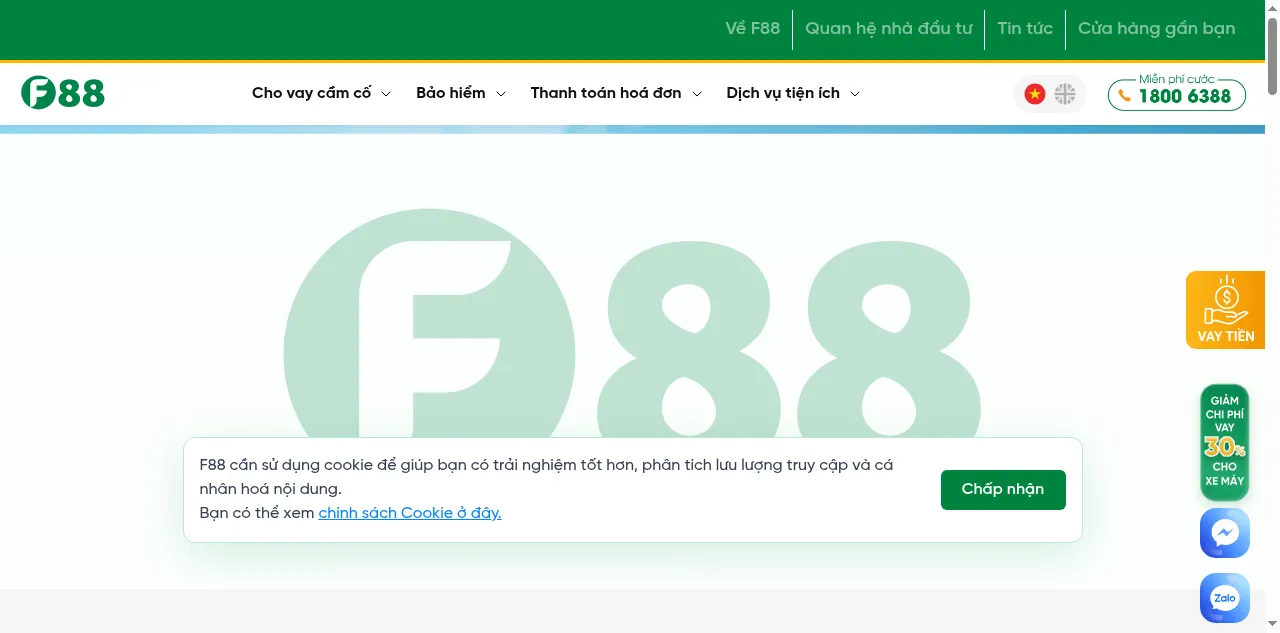
Task: Click the orange phone icon beside 1800 6388
Action: tap(1125, 96)
